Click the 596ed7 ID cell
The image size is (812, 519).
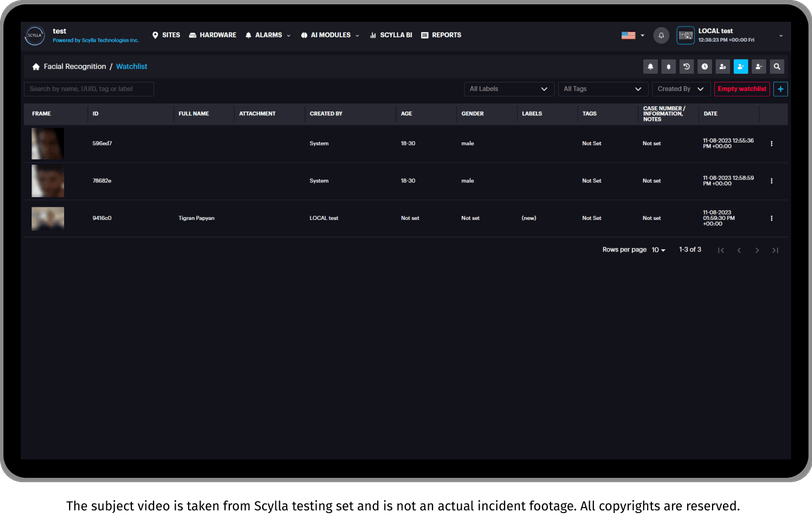pyautogui.click(x=102, y=143)
